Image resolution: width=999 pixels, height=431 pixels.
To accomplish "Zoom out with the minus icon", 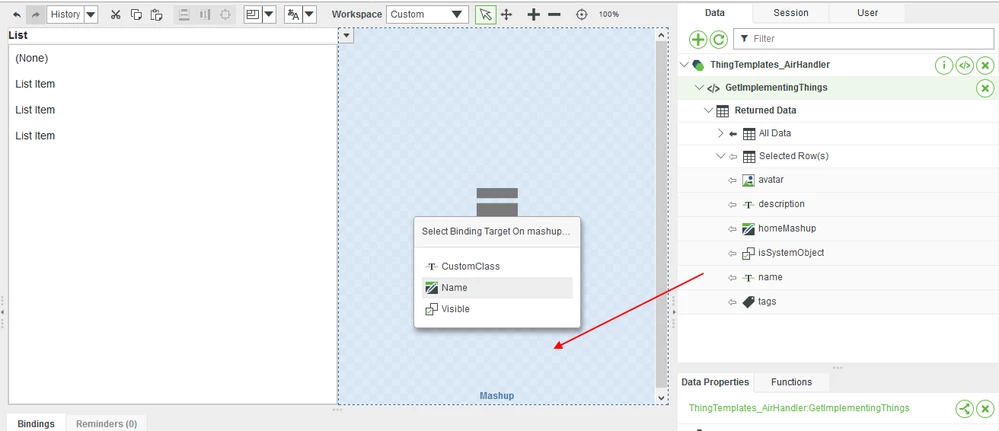I will point(554,14).
